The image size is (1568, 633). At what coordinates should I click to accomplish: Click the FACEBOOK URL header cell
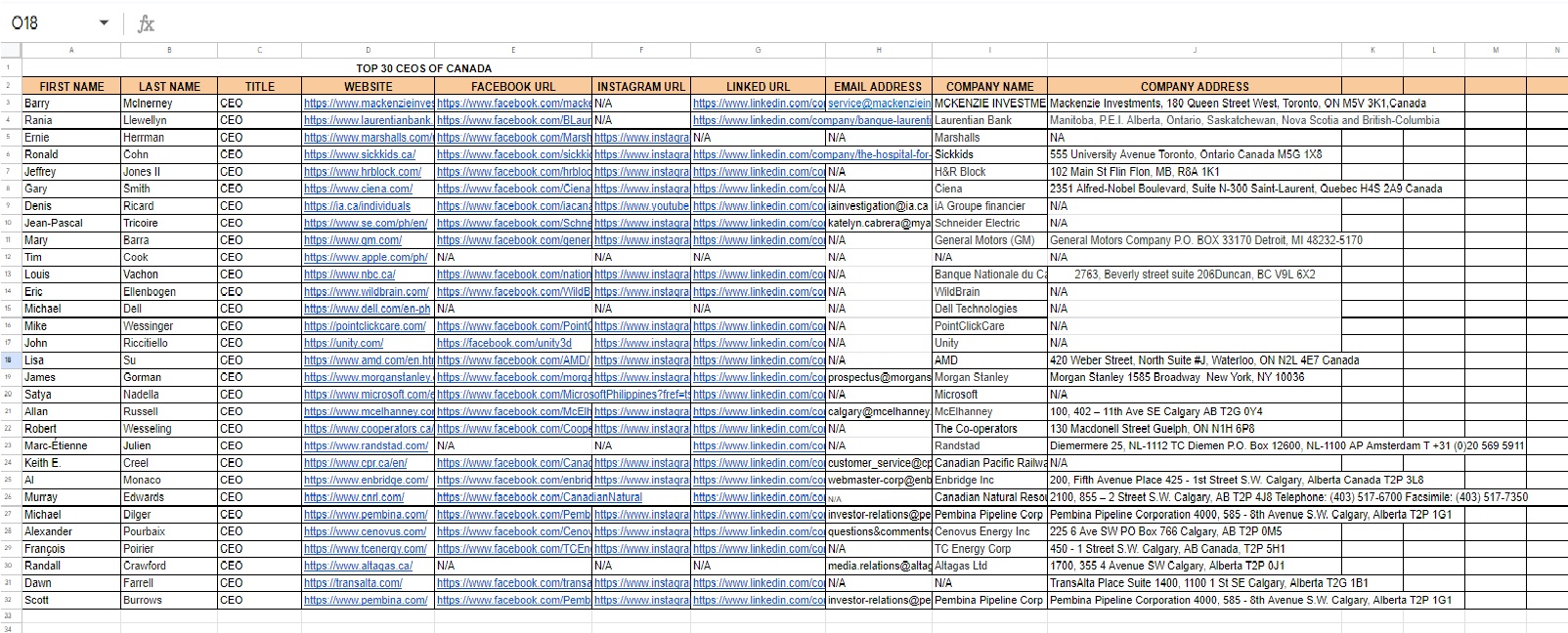point(513,86)
